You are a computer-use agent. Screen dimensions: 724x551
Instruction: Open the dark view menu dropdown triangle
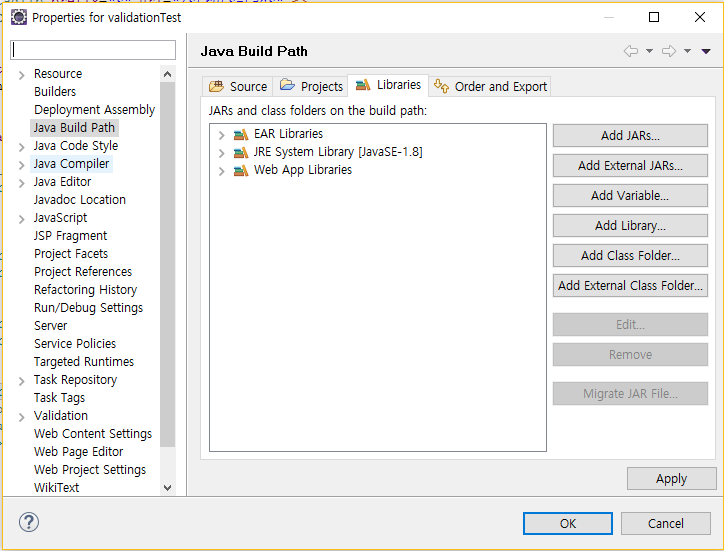(x=706, y=51)
